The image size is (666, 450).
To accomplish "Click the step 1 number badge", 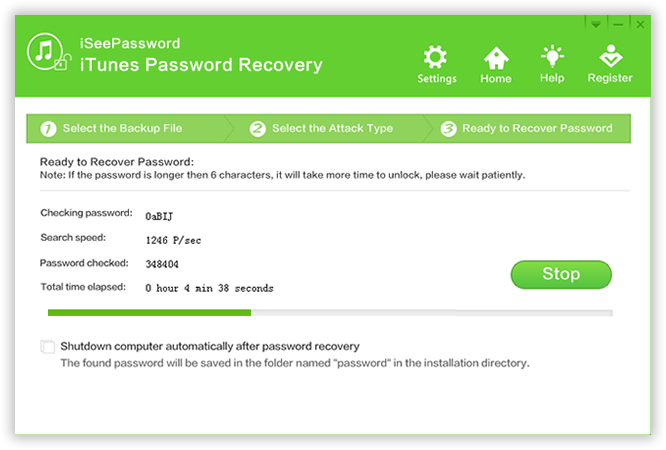I will [x=48, y=129].
